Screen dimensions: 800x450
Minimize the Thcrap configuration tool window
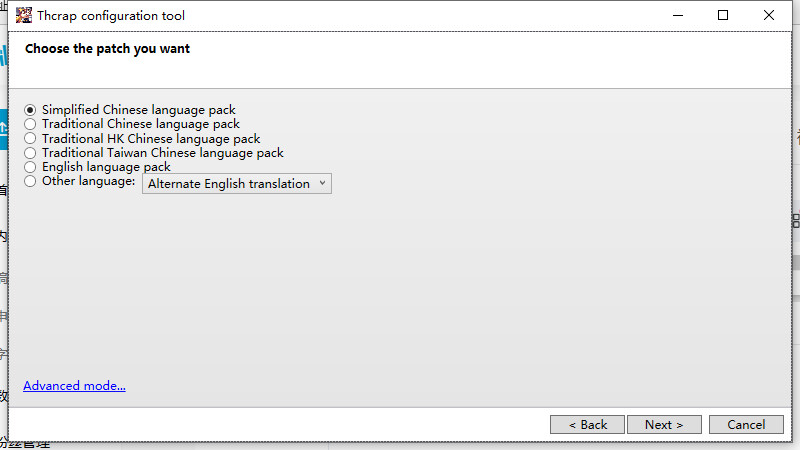676,15
